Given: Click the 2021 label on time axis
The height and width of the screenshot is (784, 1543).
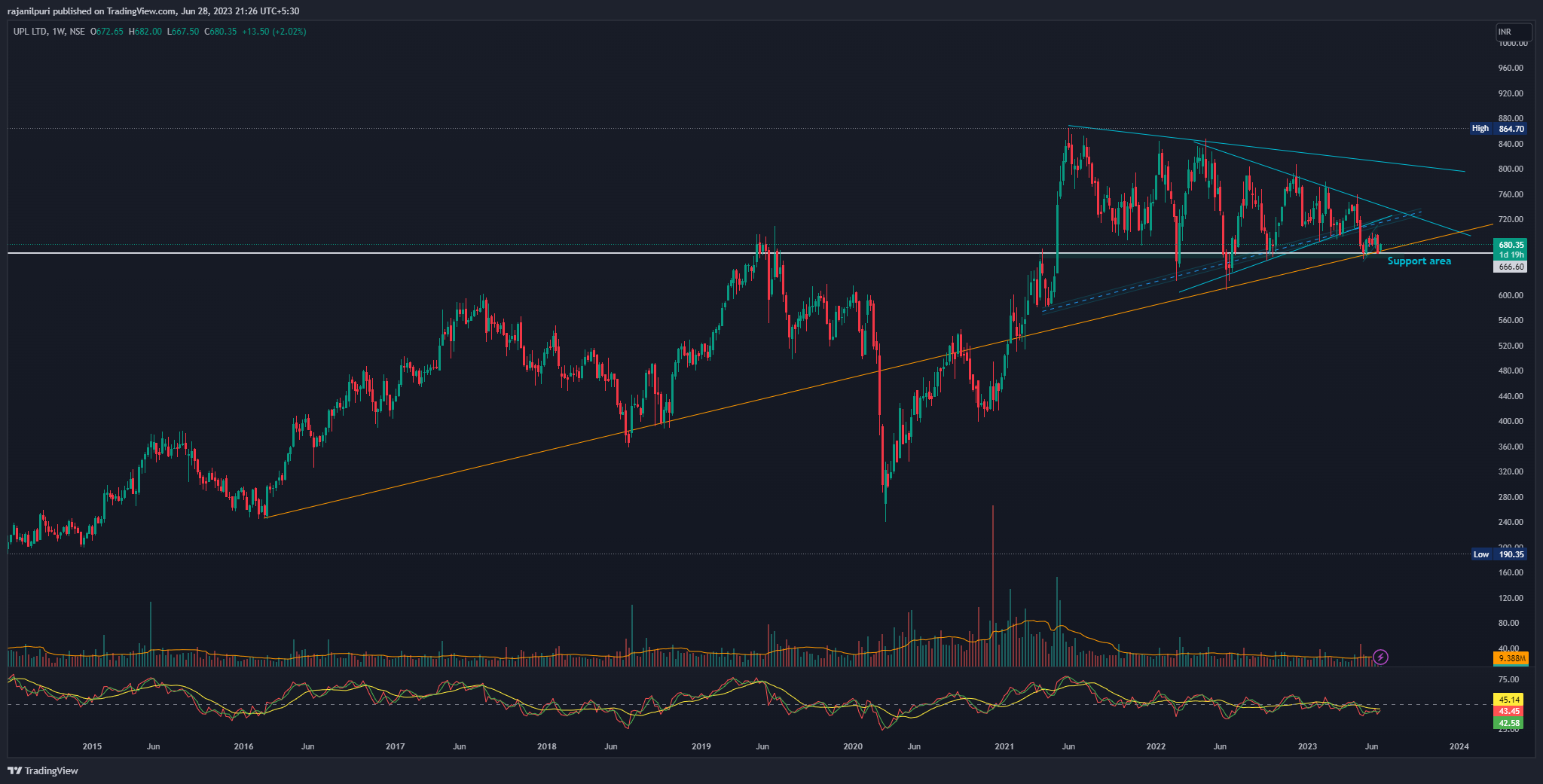Looking at the screenshot, I should [x=1004, y=747].
